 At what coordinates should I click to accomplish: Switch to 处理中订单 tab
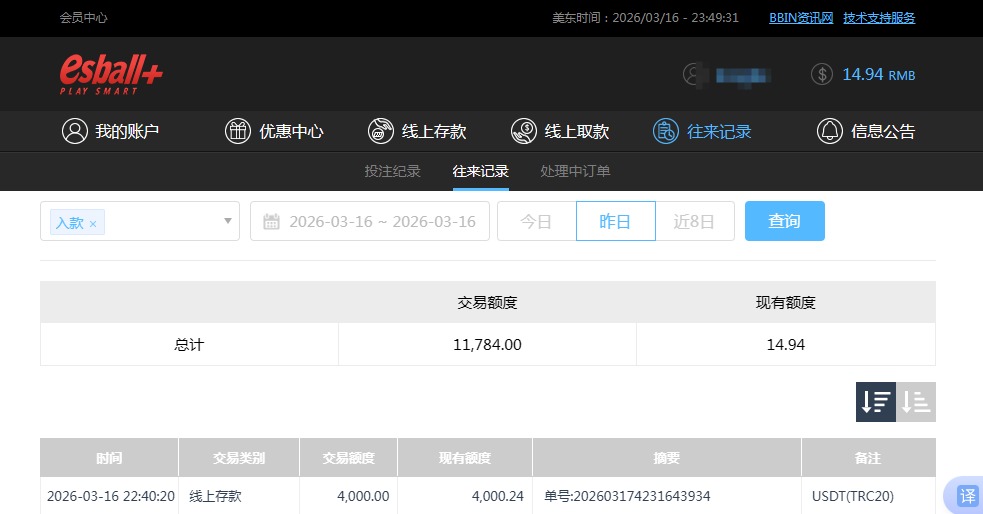click(x=576, y=171)
